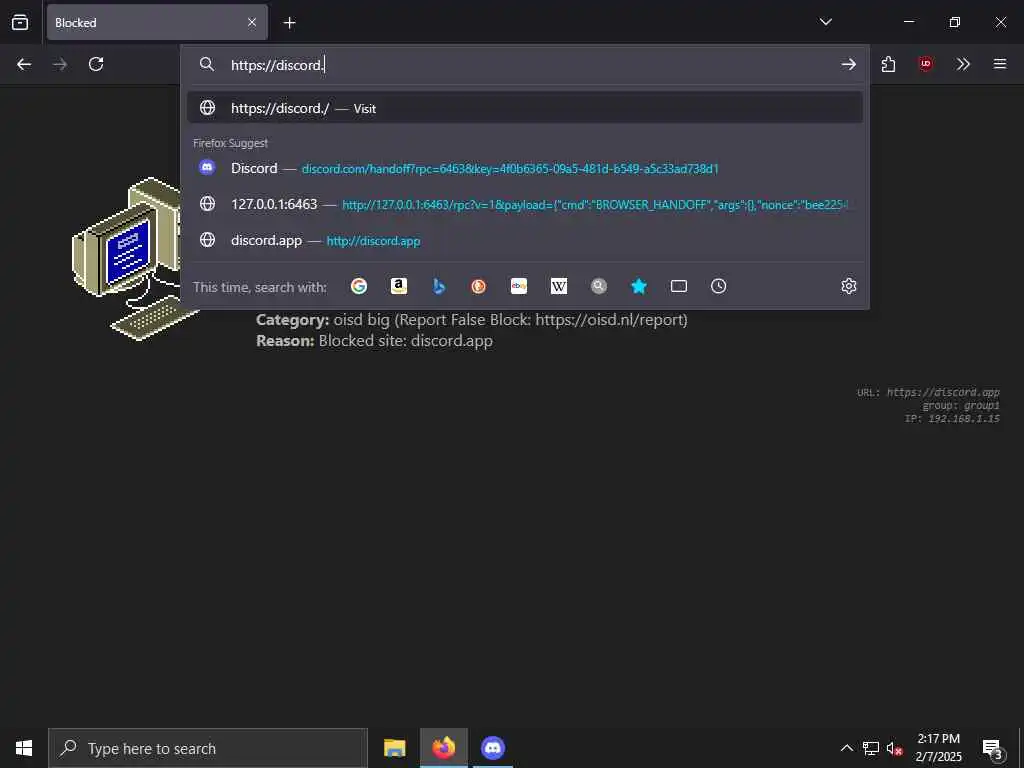This screenshot has width=1024, height=768.
Task: Click the address bar search magnifier icon
Action: (x=206, y=64)
